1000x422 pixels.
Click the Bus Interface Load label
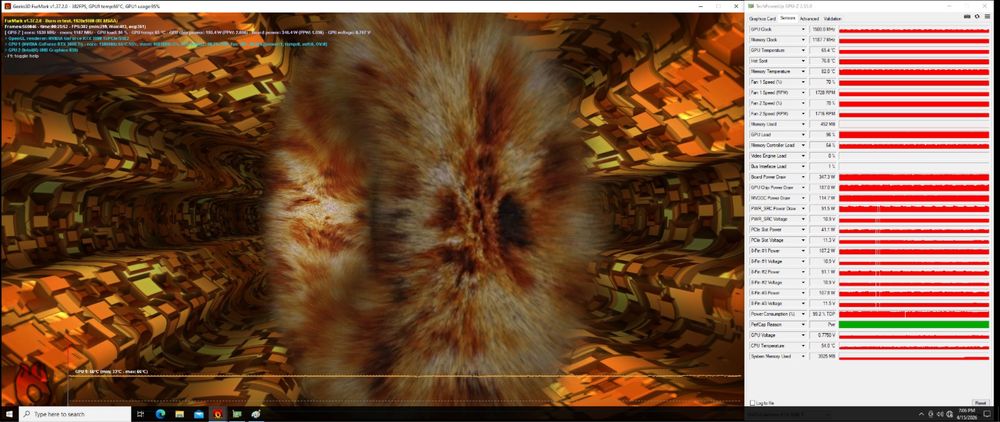click(768, 166)
